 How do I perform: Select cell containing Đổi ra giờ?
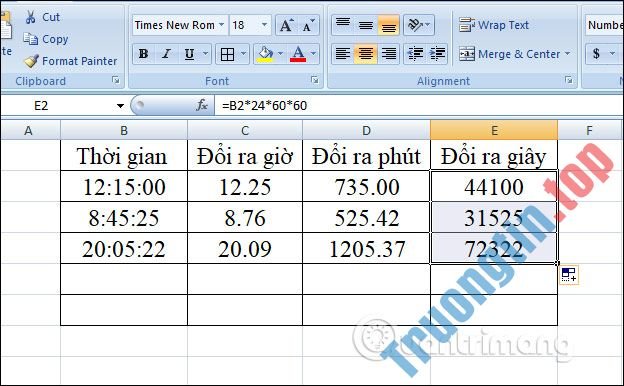pos(245,156)
